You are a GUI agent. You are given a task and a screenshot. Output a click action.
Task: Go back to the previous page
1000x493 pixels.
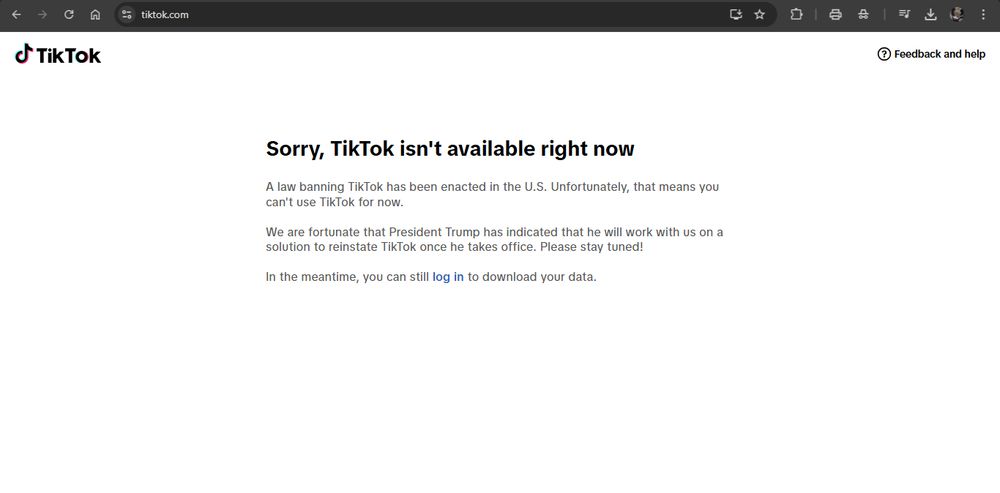(x=17, y=14)
